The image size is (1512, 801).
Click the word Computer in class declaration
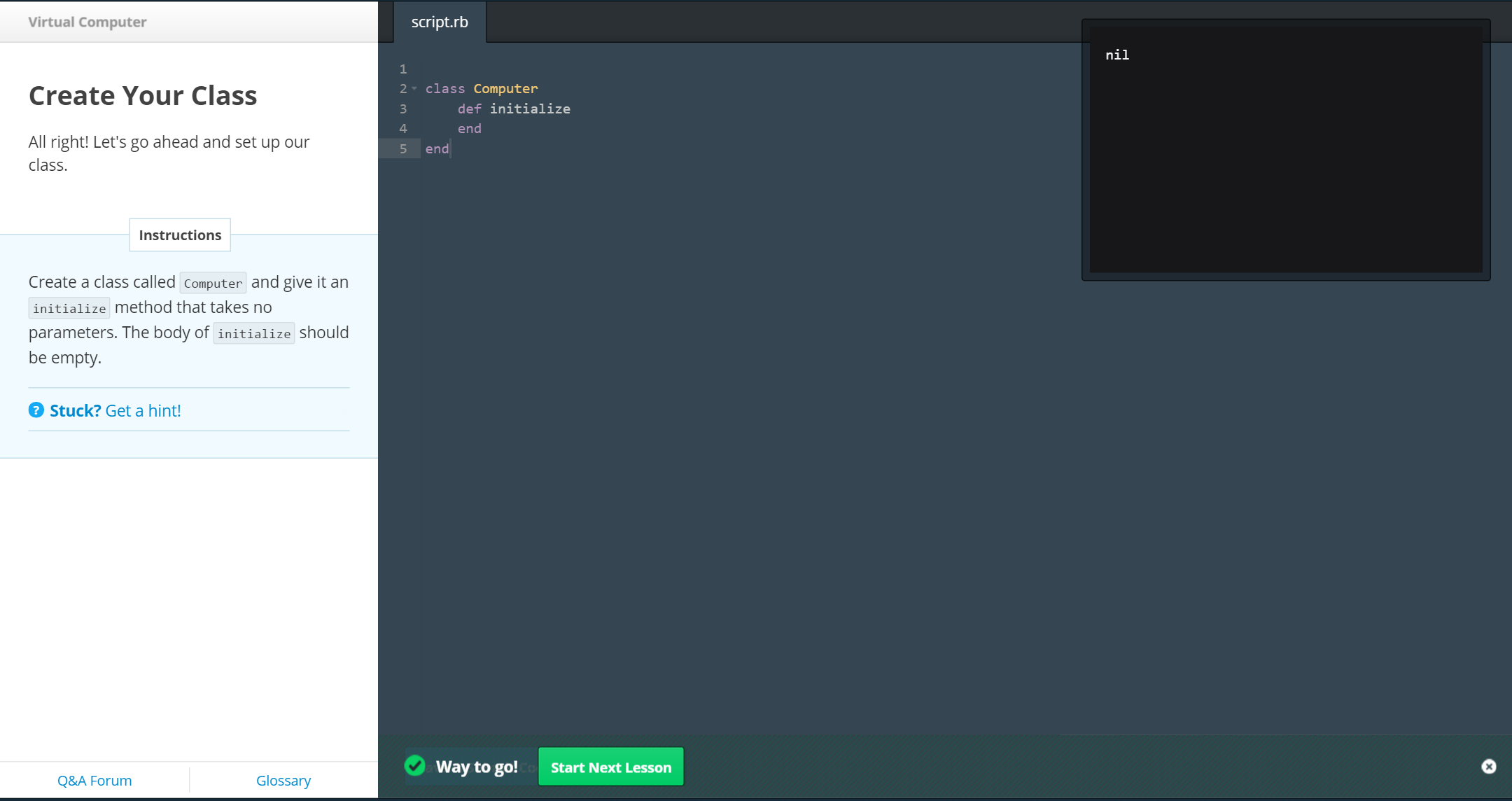tap(505, 89)
